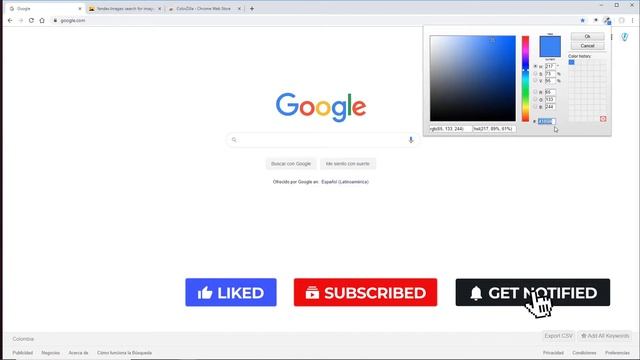Select the S saturation radio button
Viewport: 640px width, 360px height.
pos(535,73)
